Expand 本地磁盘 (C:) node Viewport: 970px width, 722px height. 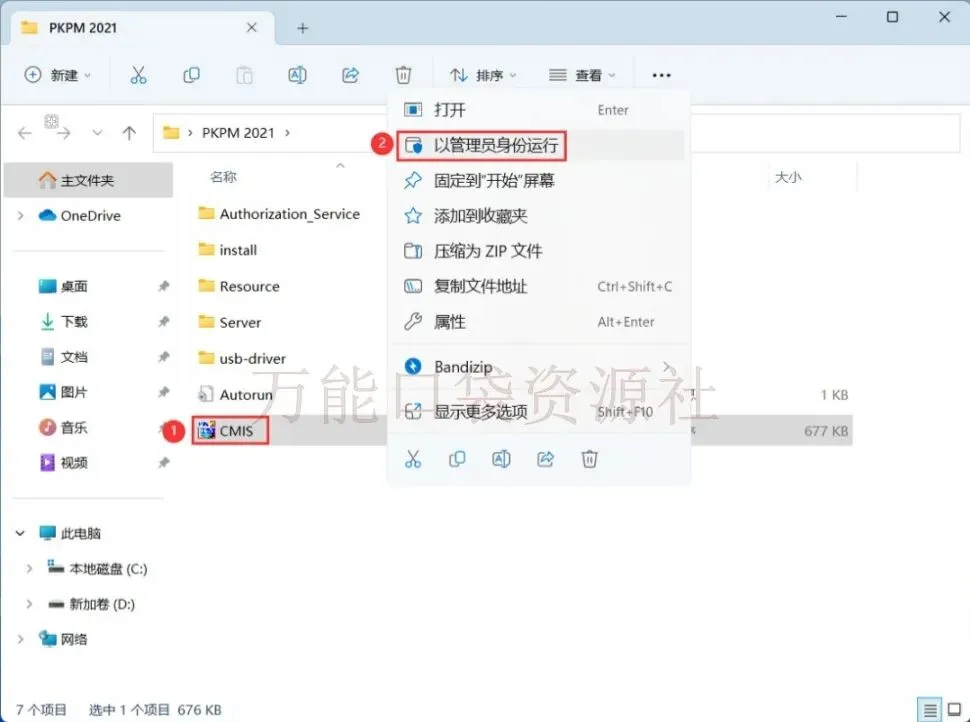(x=29, y=569)
